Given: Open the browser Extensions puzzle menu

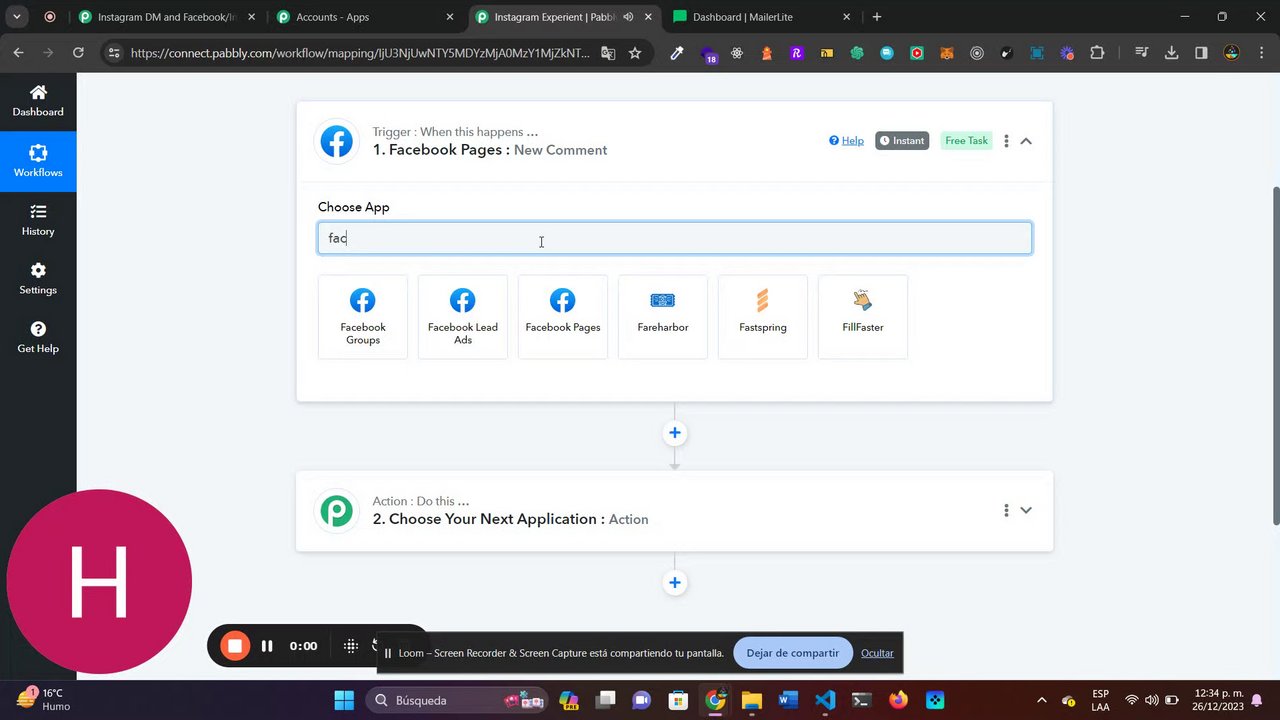Looking at the screenshot, I should [x=1097, y=53].
